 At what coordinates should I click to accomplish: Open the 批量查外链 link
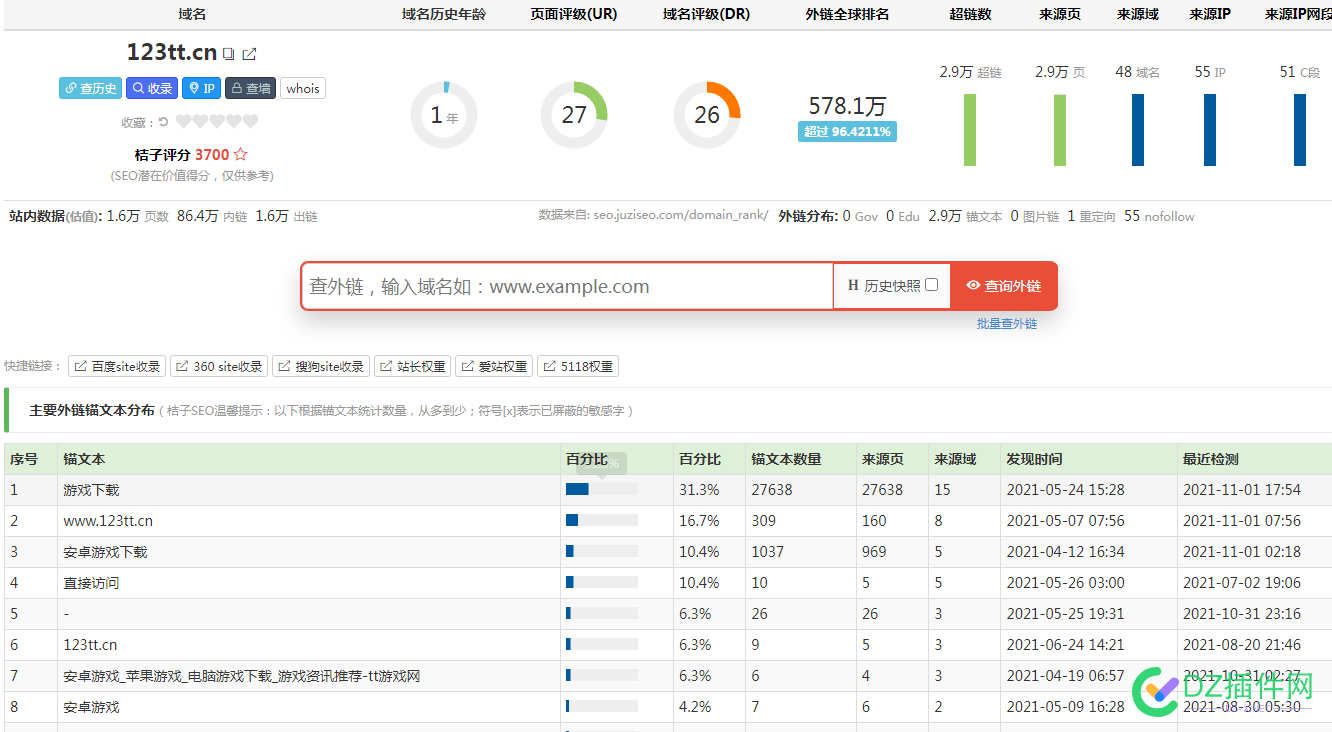click(1007, 324)
